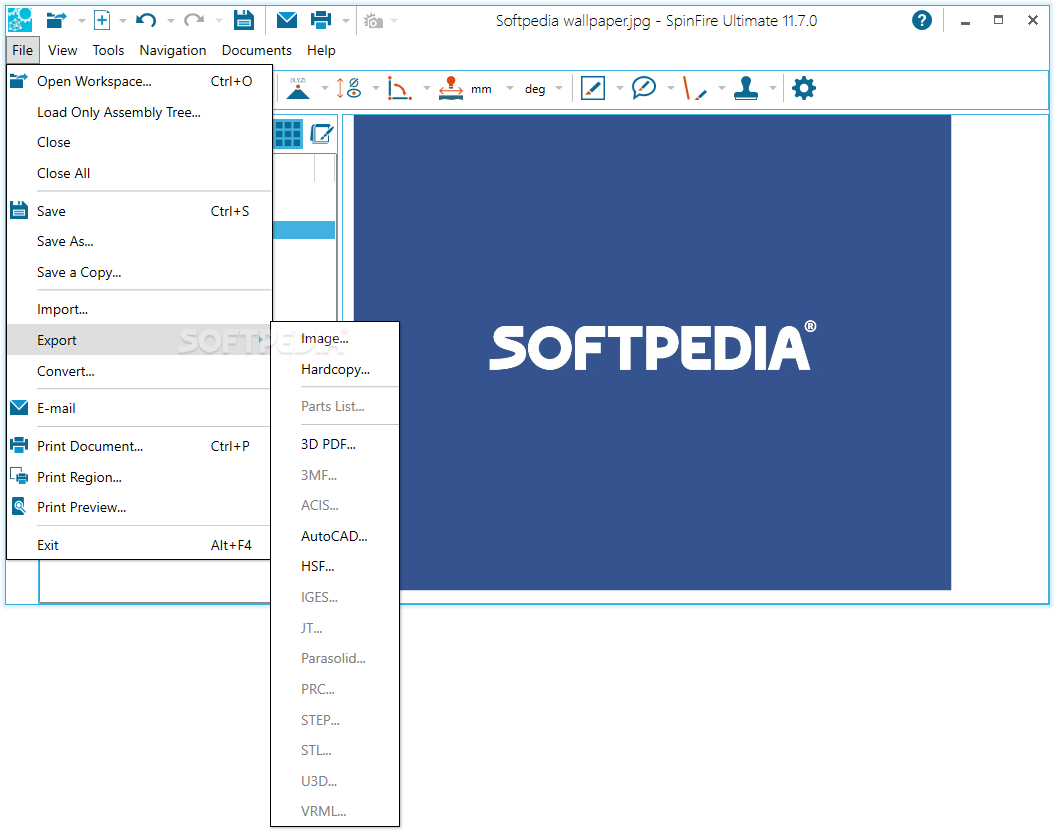Choose Import... in the File menu
Image resolution: width=1055 pixels, height=833 pixels.
pos(139,310)
